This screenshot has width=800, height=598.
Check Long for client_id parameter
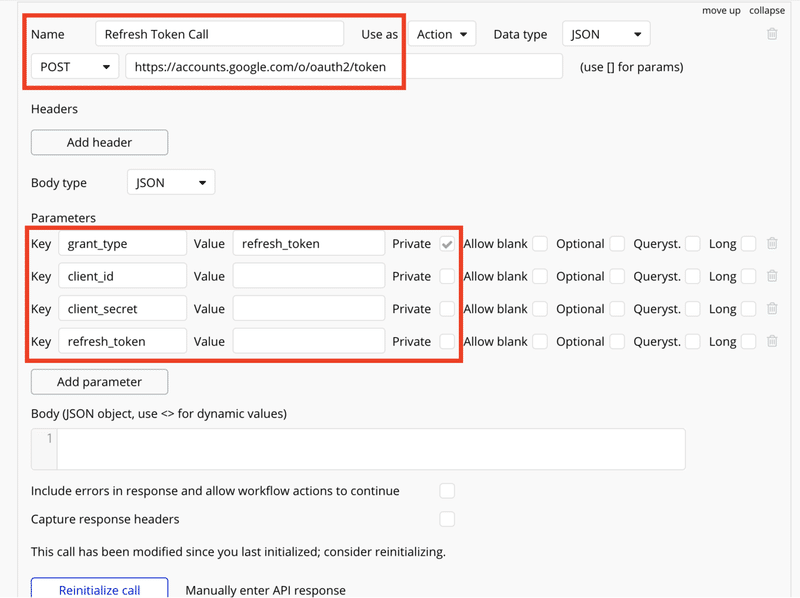(x=748, y=277)
